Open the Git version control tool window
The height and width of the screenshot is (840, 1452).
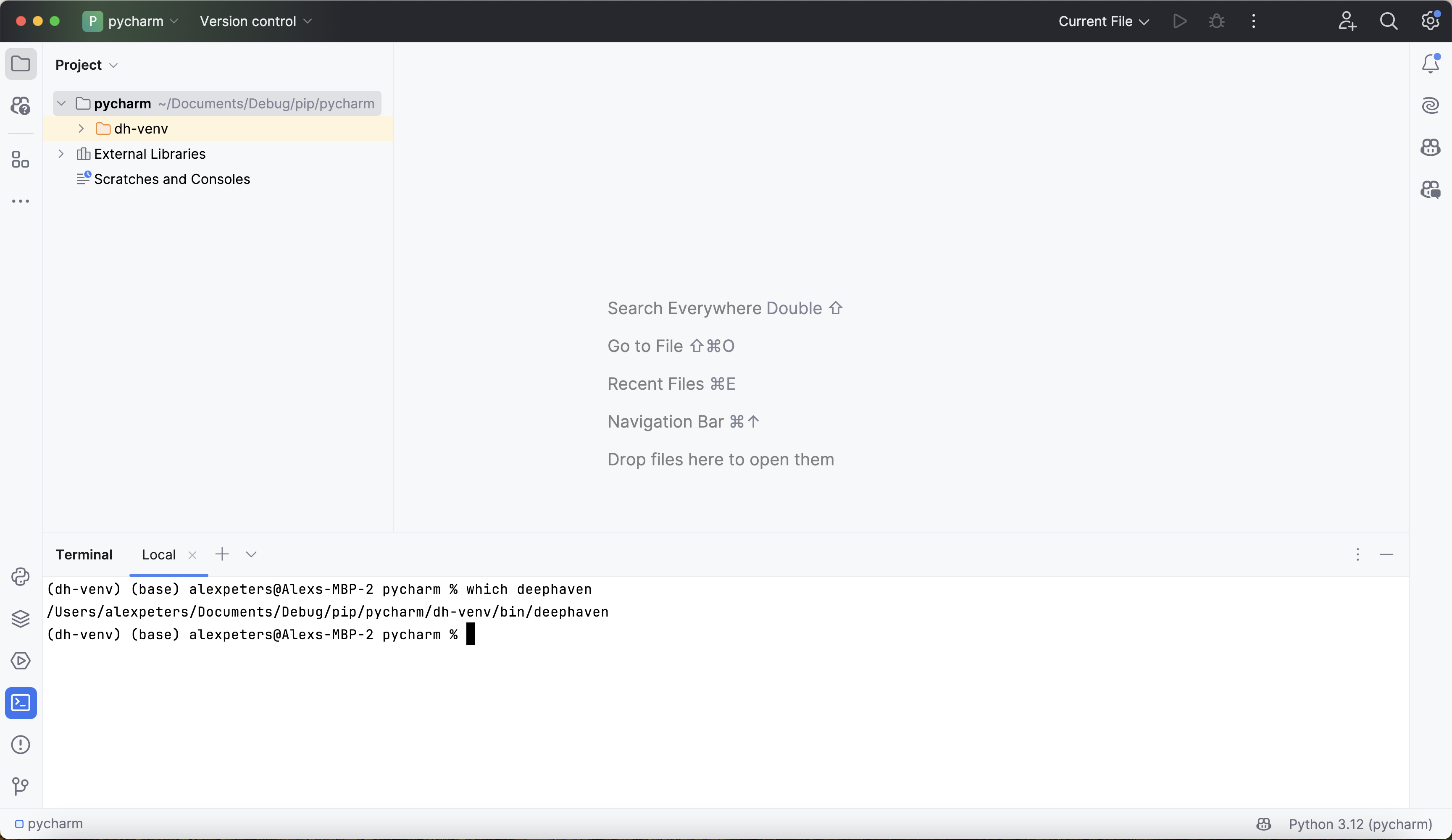pyautogui.click(x=21, y=786)
